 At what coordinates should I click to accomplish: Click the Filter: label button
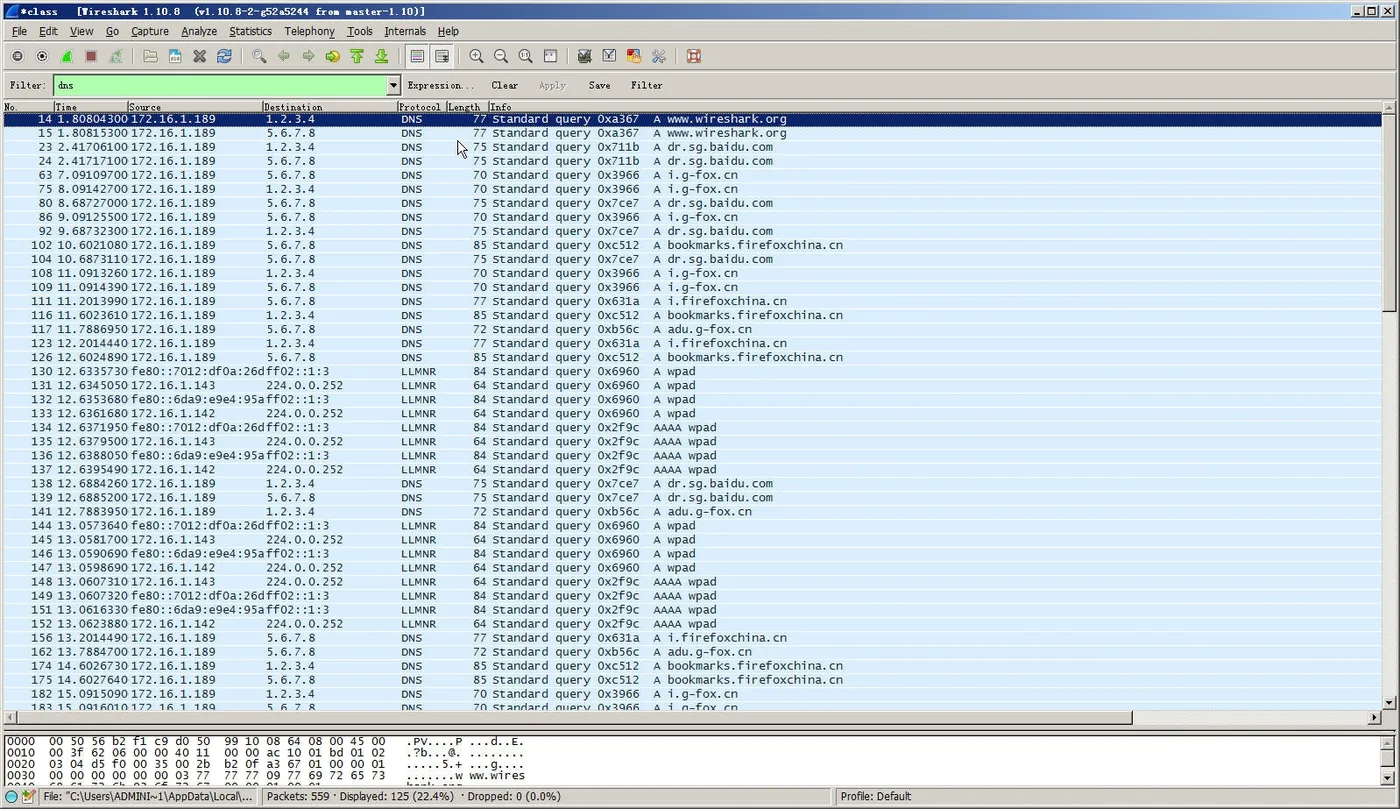point(27,86)
